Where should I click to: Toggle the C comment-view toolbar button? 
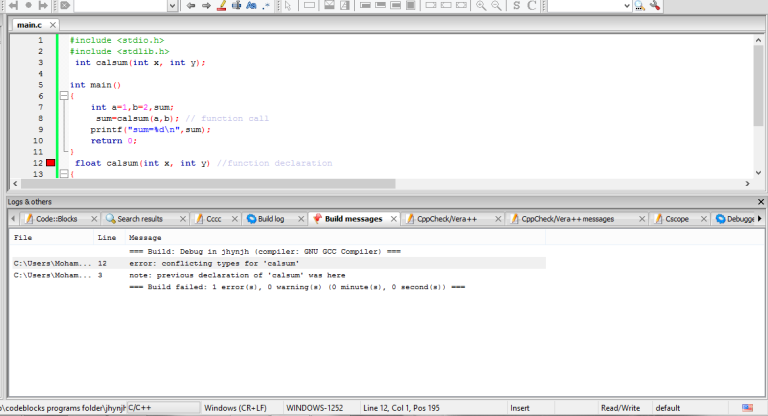pos(532,6)
